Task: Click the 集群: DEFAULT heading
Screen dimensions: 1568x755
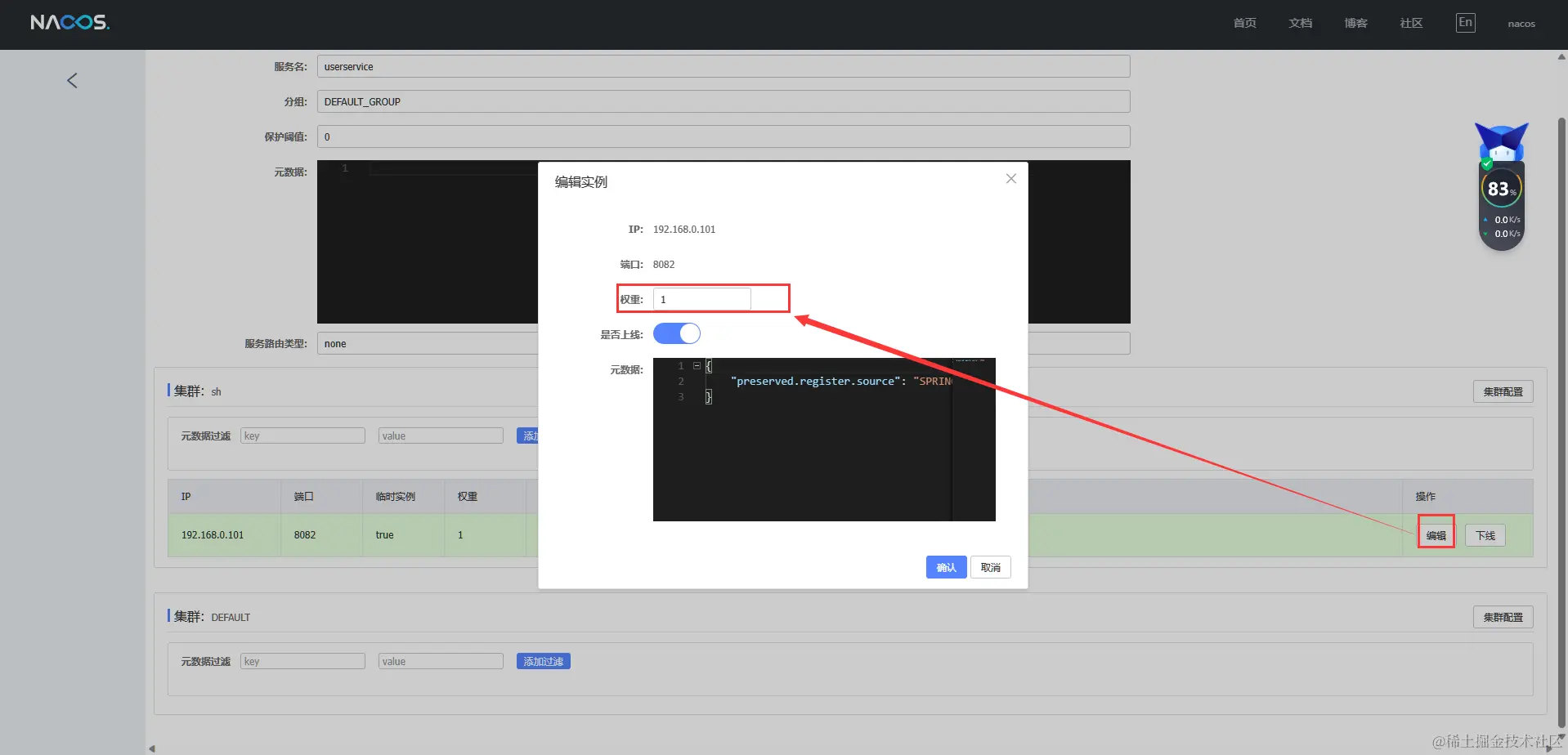Action: point(212,617)
